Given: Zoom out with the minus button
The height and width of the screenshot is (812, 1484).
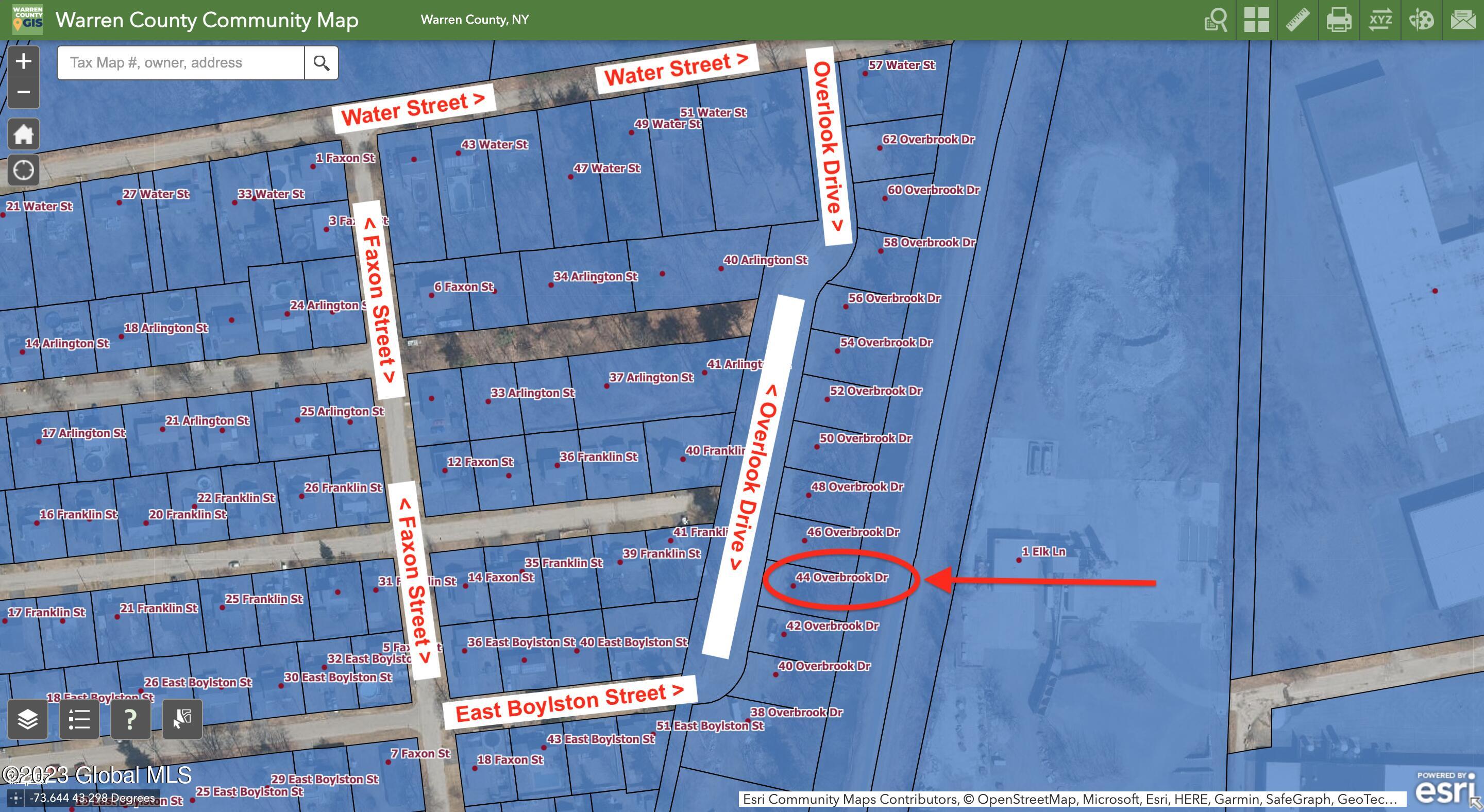Looking at the screenshot, I should [x=24, y=92].
